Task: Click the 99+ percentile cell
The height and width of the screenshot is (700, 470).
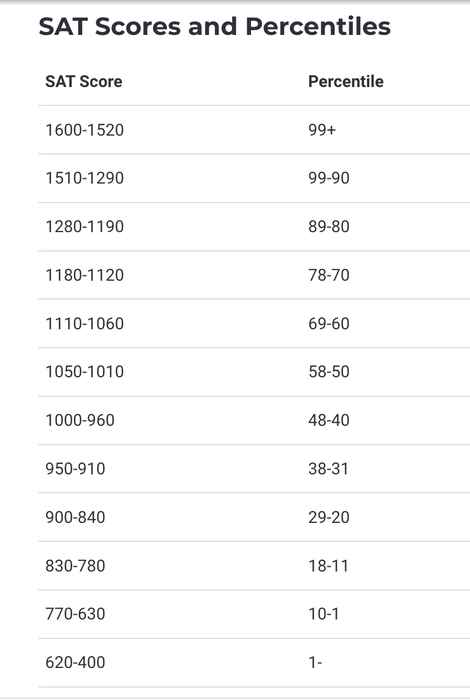Action: 322,130
